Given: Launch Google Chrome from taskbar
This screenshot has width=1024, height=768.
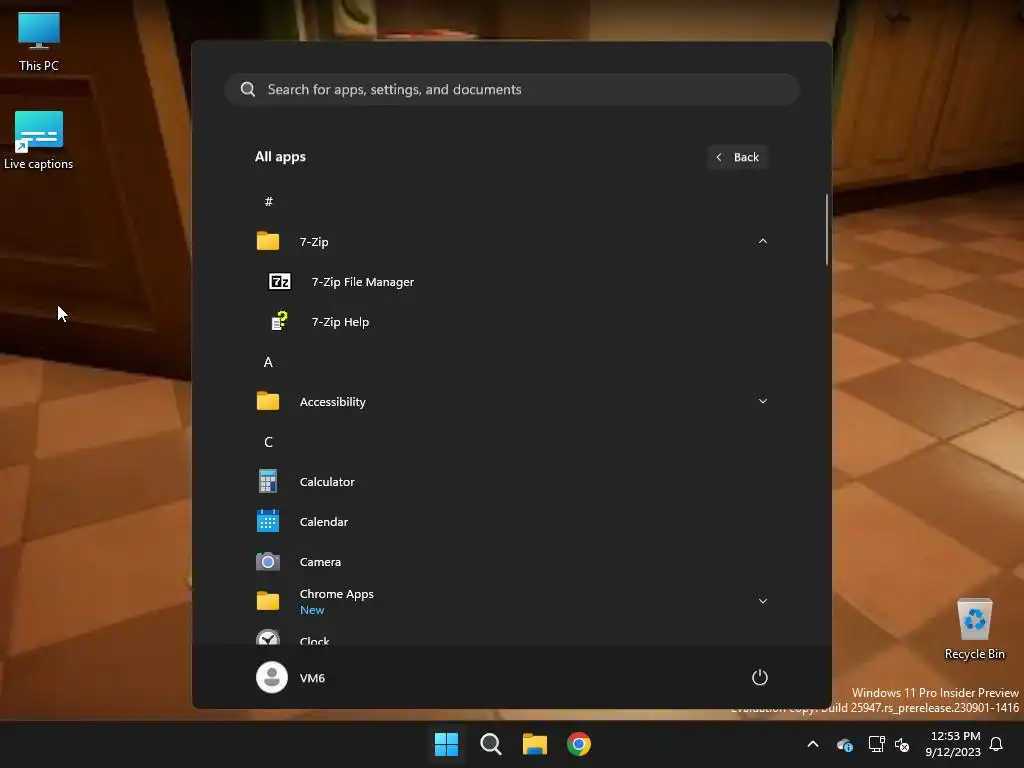Looking at the screenshot, I should coord(579,744).
